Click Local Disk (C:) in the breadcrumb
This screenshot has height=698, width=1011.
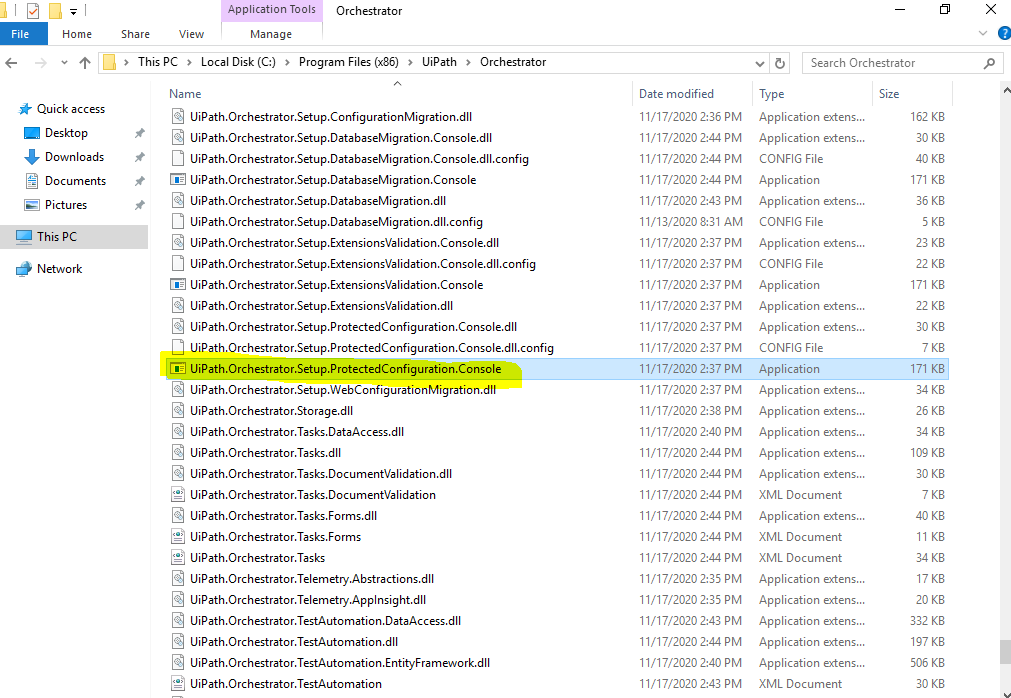pyautogui.click(x=238, y=63)
